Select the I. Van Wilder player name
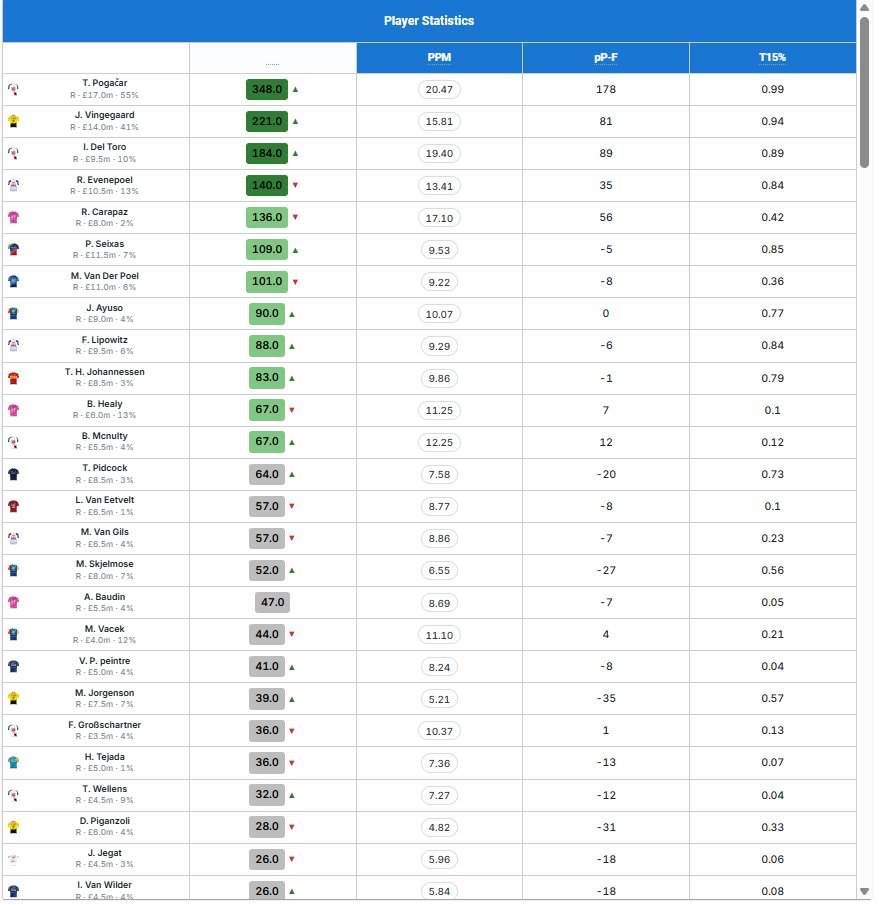 (x=104, y=885)
